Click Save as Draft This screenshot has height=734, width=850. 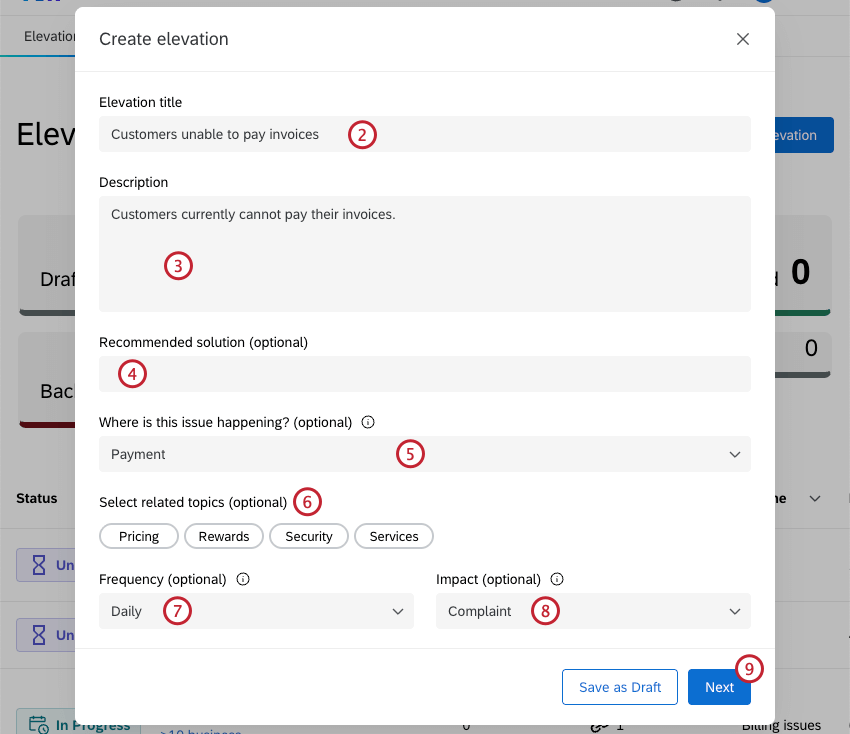pos(619,687)
